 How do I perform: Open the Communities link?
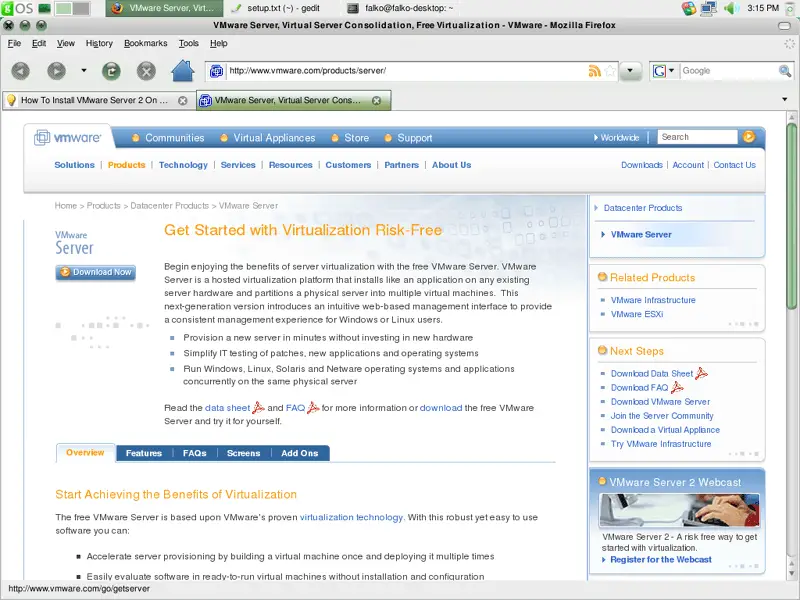pos(174,138)
